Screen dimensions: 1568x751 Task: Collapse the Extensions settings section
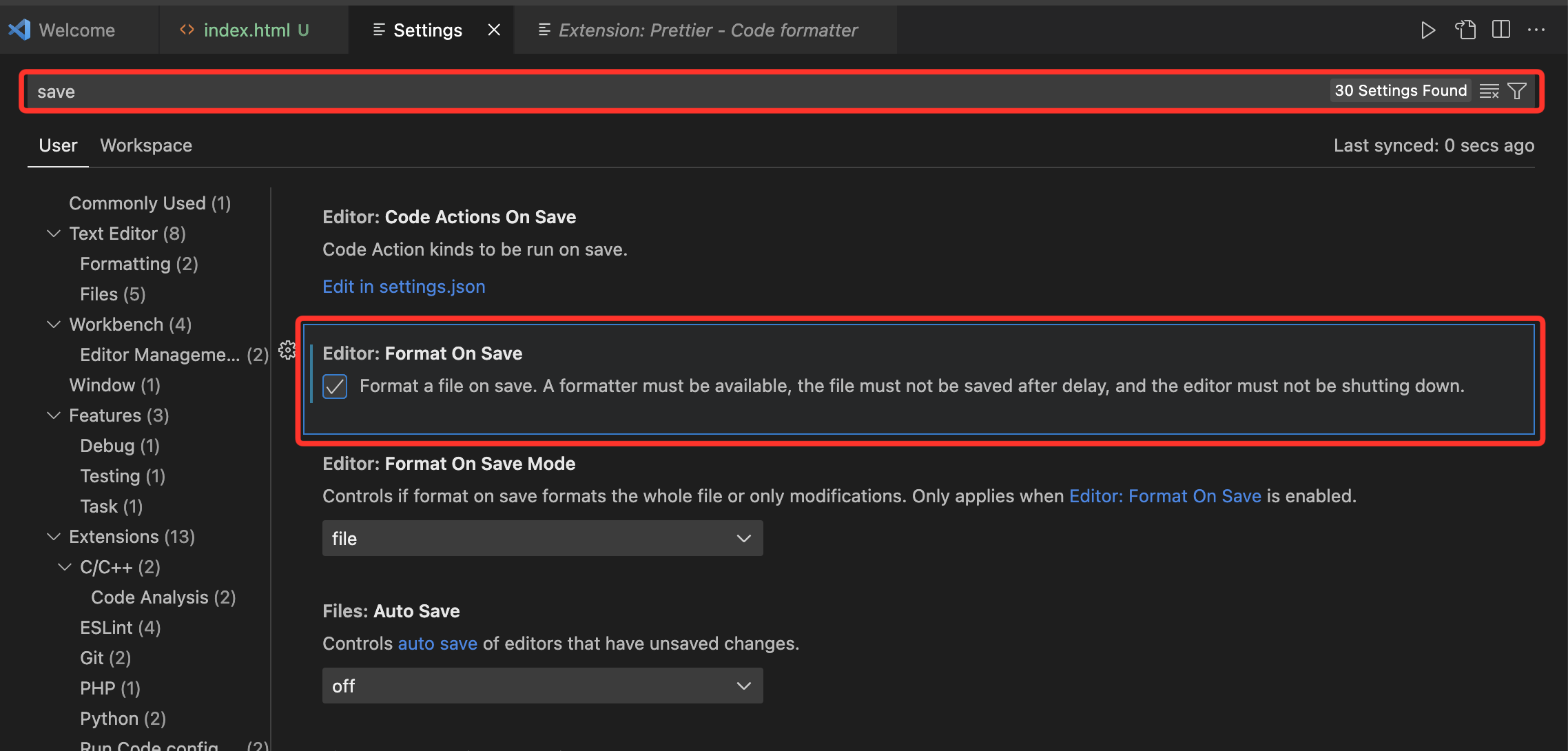(x=54, y=536)
